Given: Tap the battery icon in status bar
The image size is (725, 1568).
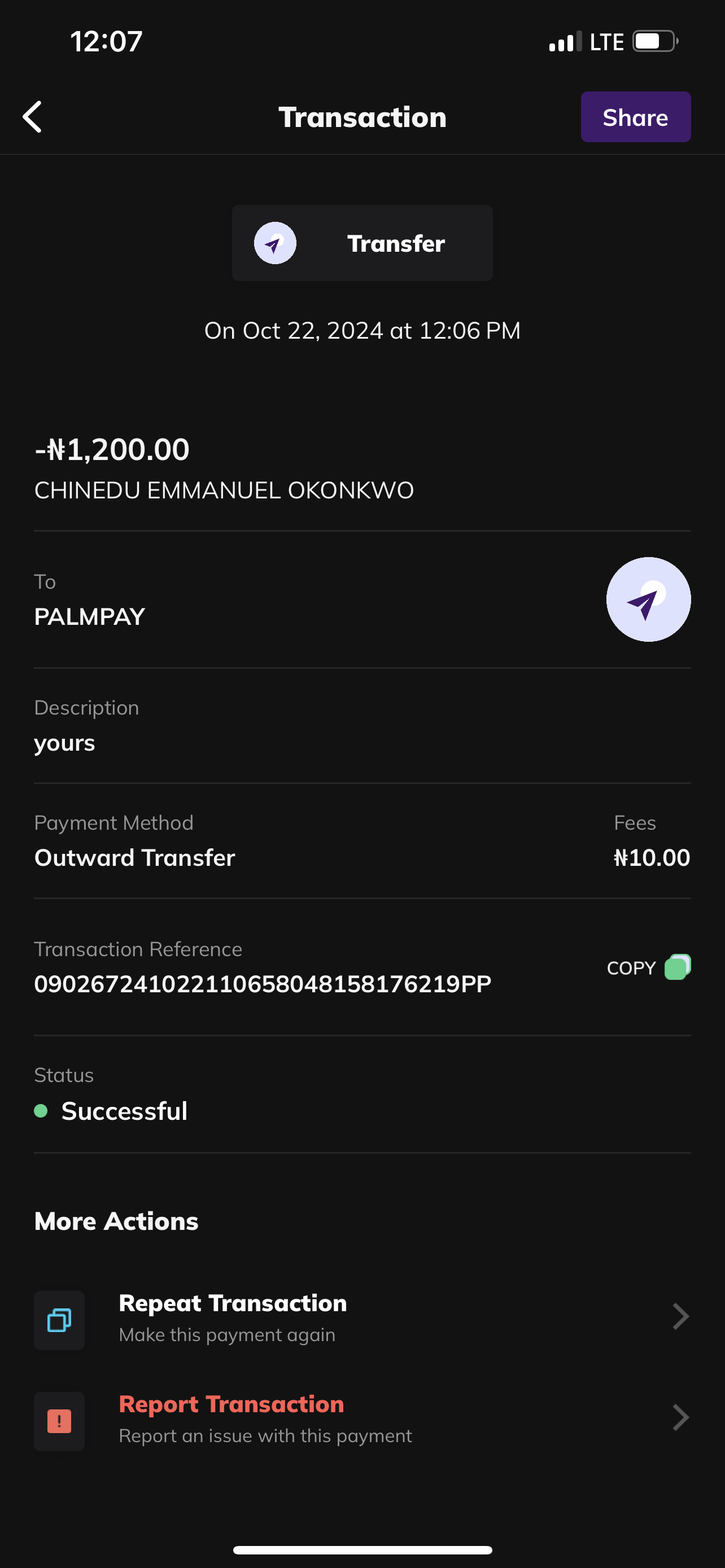Looking at the screenshot, I should click(x=655, y=41).
